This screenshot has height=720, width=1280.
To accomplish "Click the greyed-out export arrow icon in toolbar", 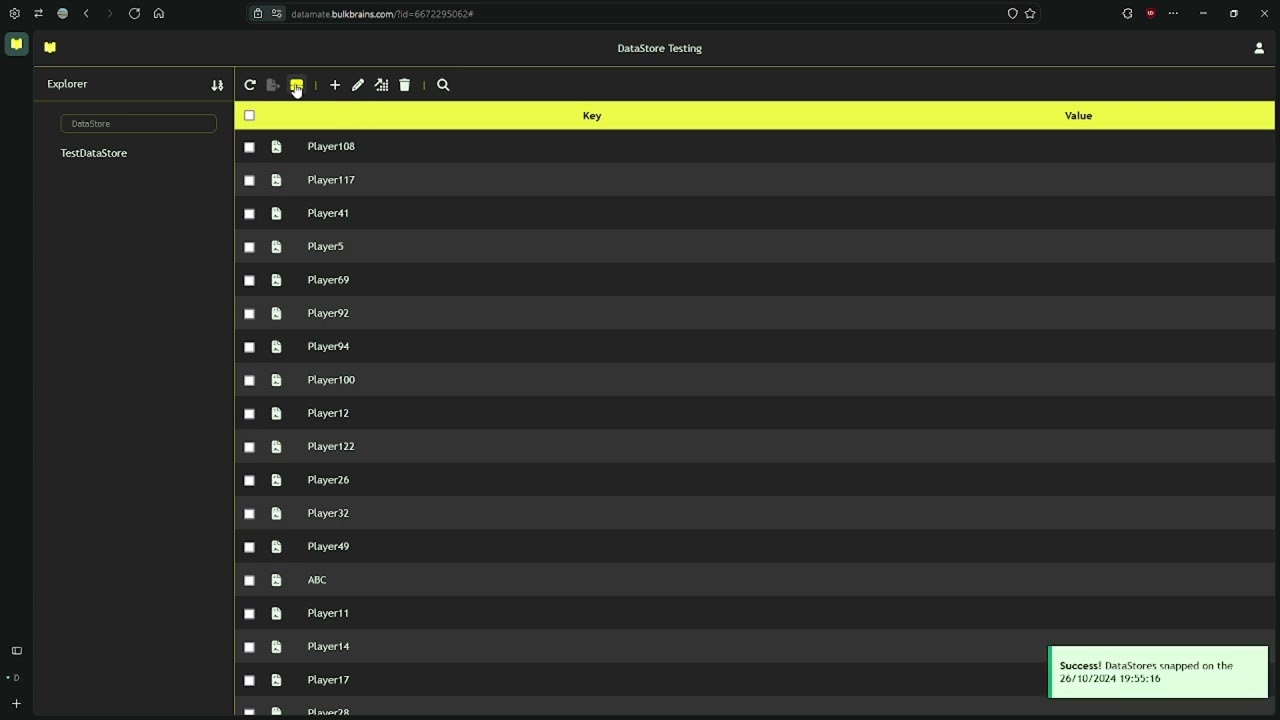I will (x=273, y=85).
